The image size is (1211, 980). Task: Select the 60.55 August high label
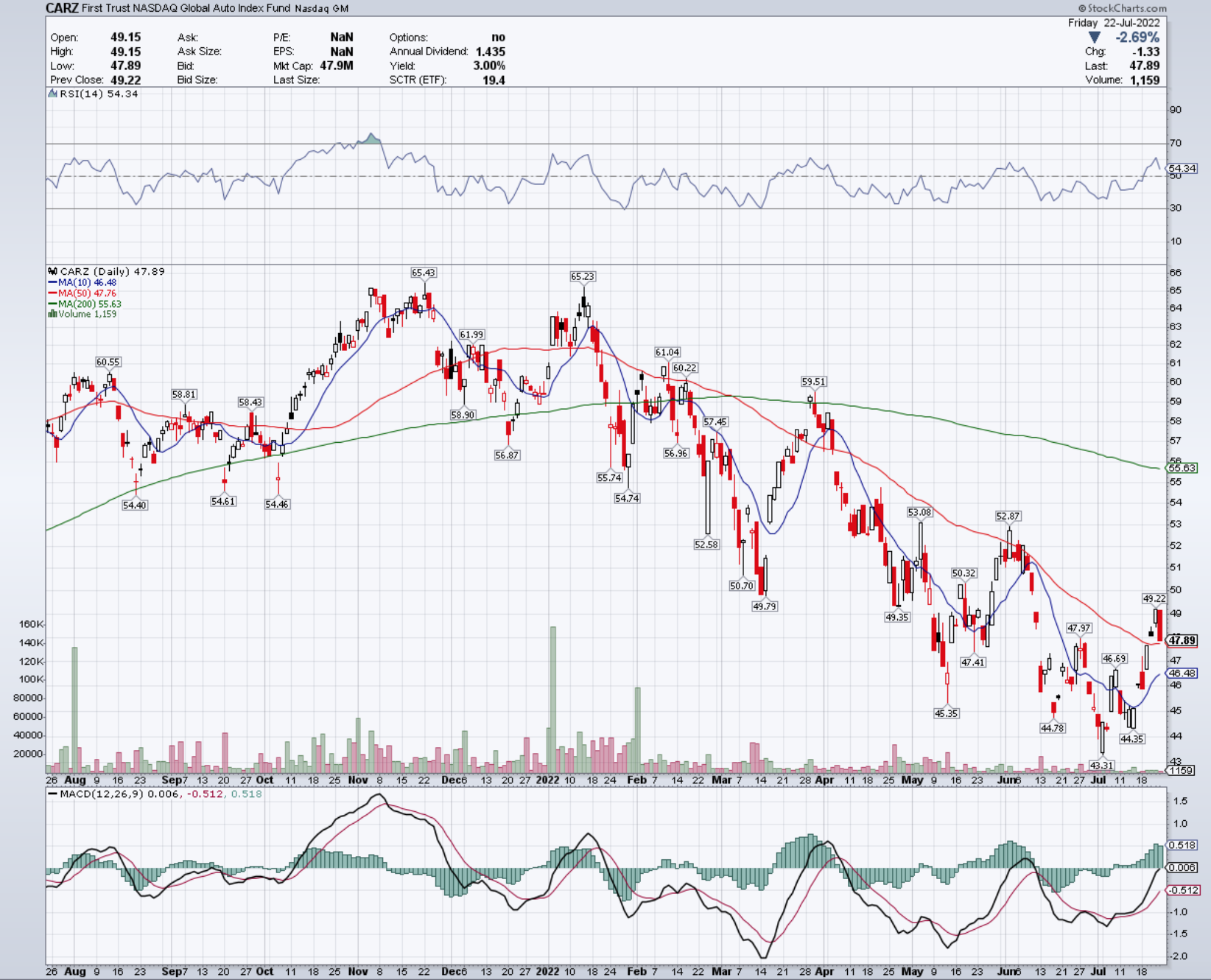108,362
